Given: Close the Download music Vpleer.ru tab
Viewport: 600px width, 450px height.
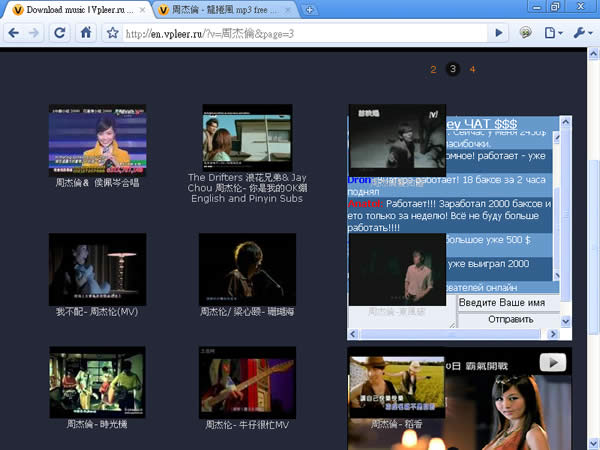Looking at the screenshot, I should pyautogui.click(x=142, y=10).
